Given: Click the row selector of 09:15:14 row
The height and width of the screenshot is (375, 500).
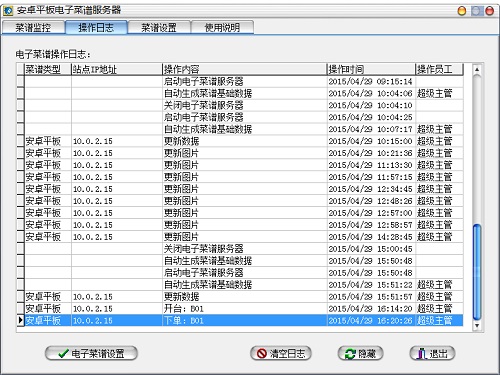Looking at the screenshot, I should 21,81.
